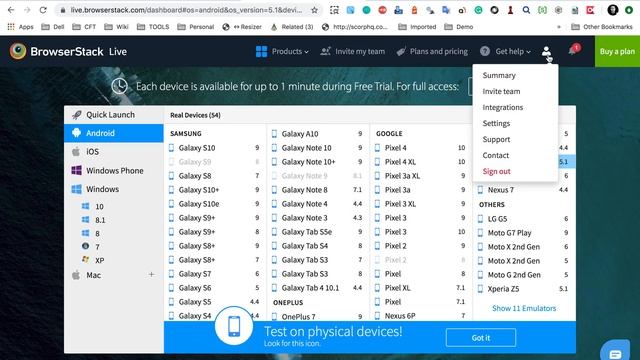Screen dimensions: 640x360
Task: Click the BrowserStack logo icon
Action: 18,51
